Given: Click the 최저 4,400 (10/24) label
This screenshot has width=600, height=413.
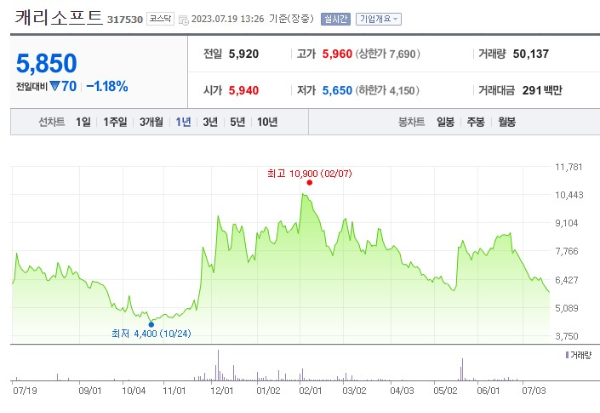Looking at the screenshot, I should click(x=151, y=333).
